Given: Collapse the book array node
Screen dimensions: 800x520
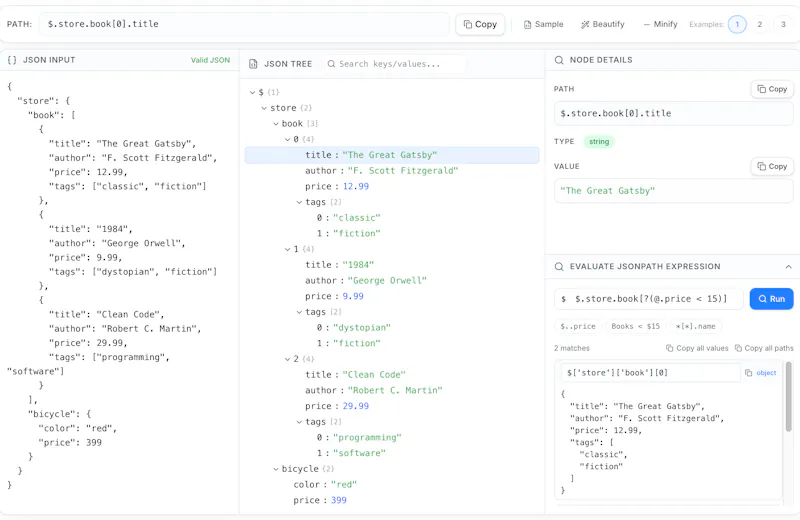Looking at the screenshot, I should point(276,124).
